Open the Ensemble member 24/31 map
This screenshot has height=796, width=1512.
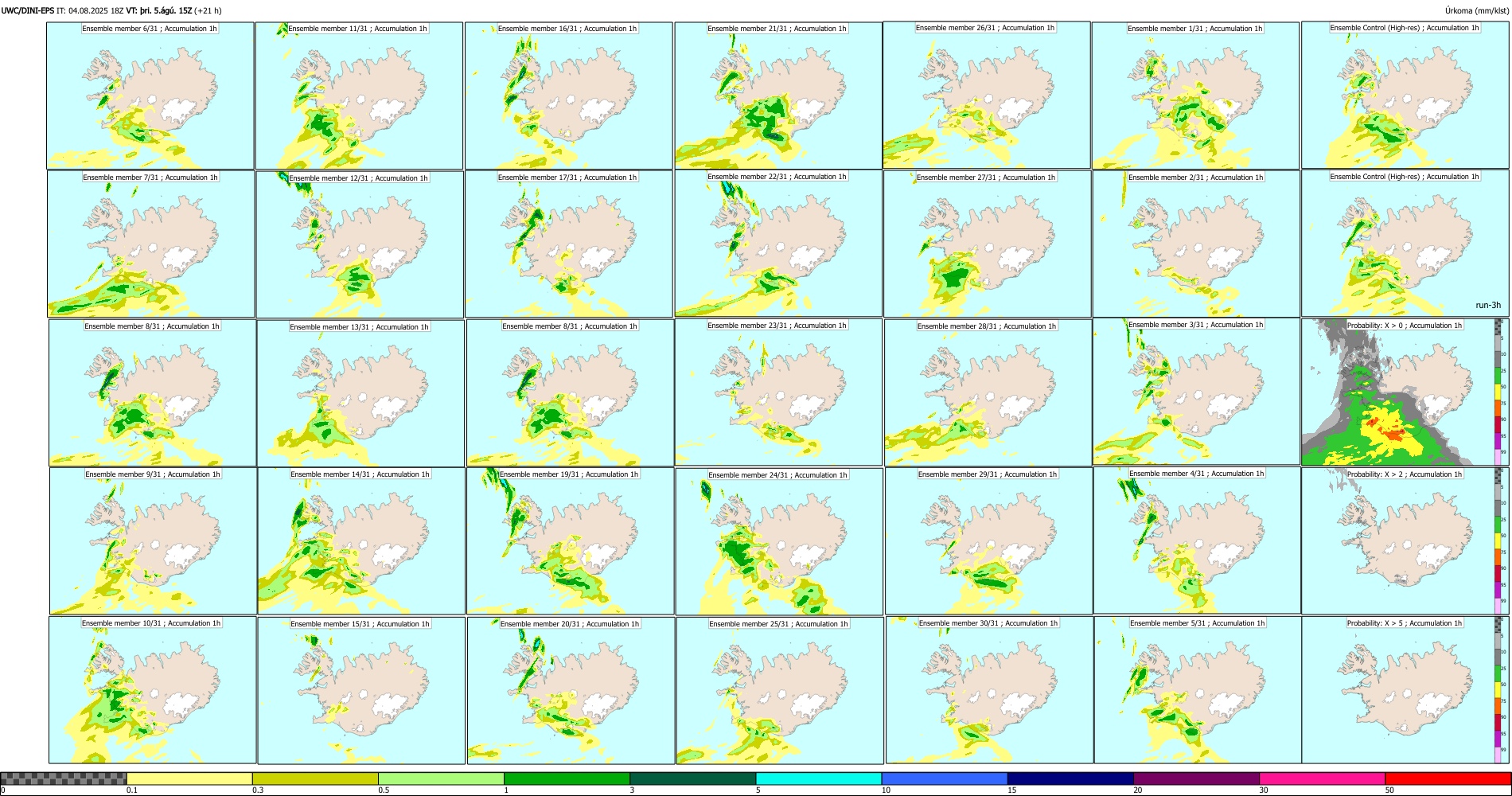click(x=779, y=541)
